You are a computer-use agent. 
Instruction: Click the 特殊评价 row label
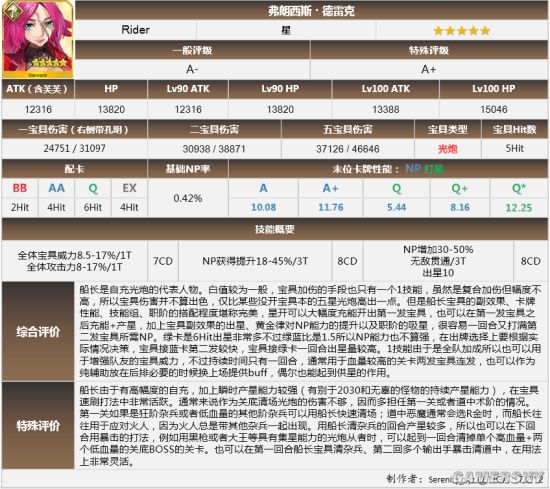click(x=38, y=426)
